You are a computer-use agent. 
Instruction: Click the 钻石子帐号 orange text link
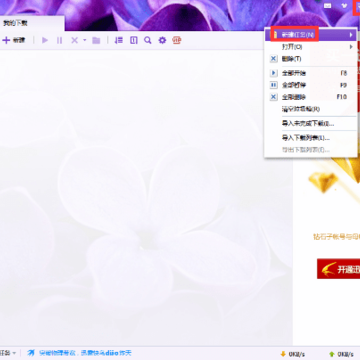336,237
